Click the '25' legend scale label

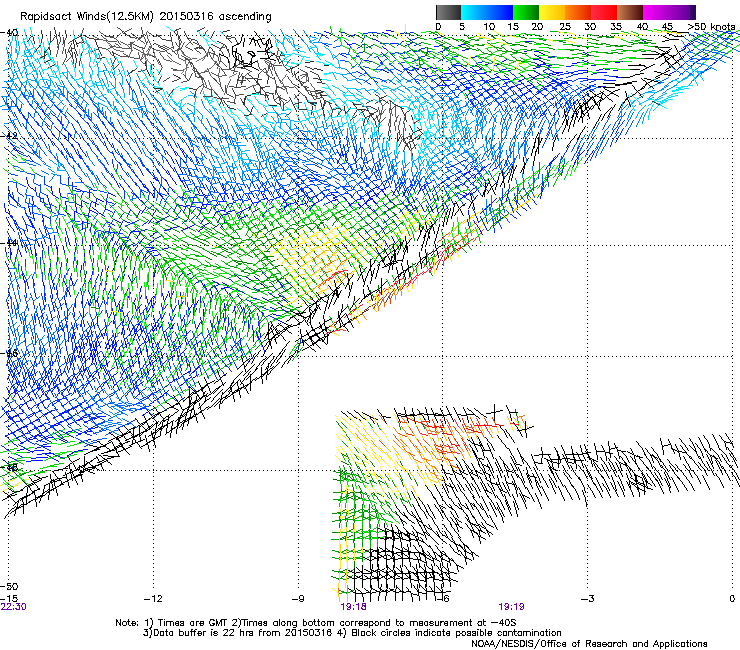pyautogui.click(x=565, y=27)
